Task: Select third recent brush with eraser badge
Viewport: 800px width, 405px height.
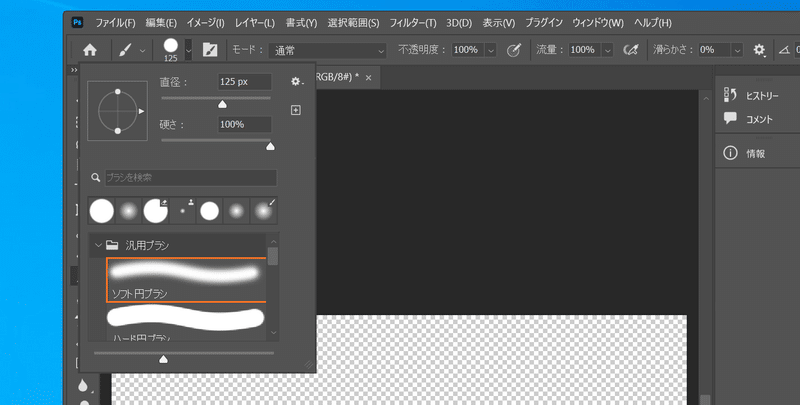Action: pyautogui.click(x=156, y=211)
